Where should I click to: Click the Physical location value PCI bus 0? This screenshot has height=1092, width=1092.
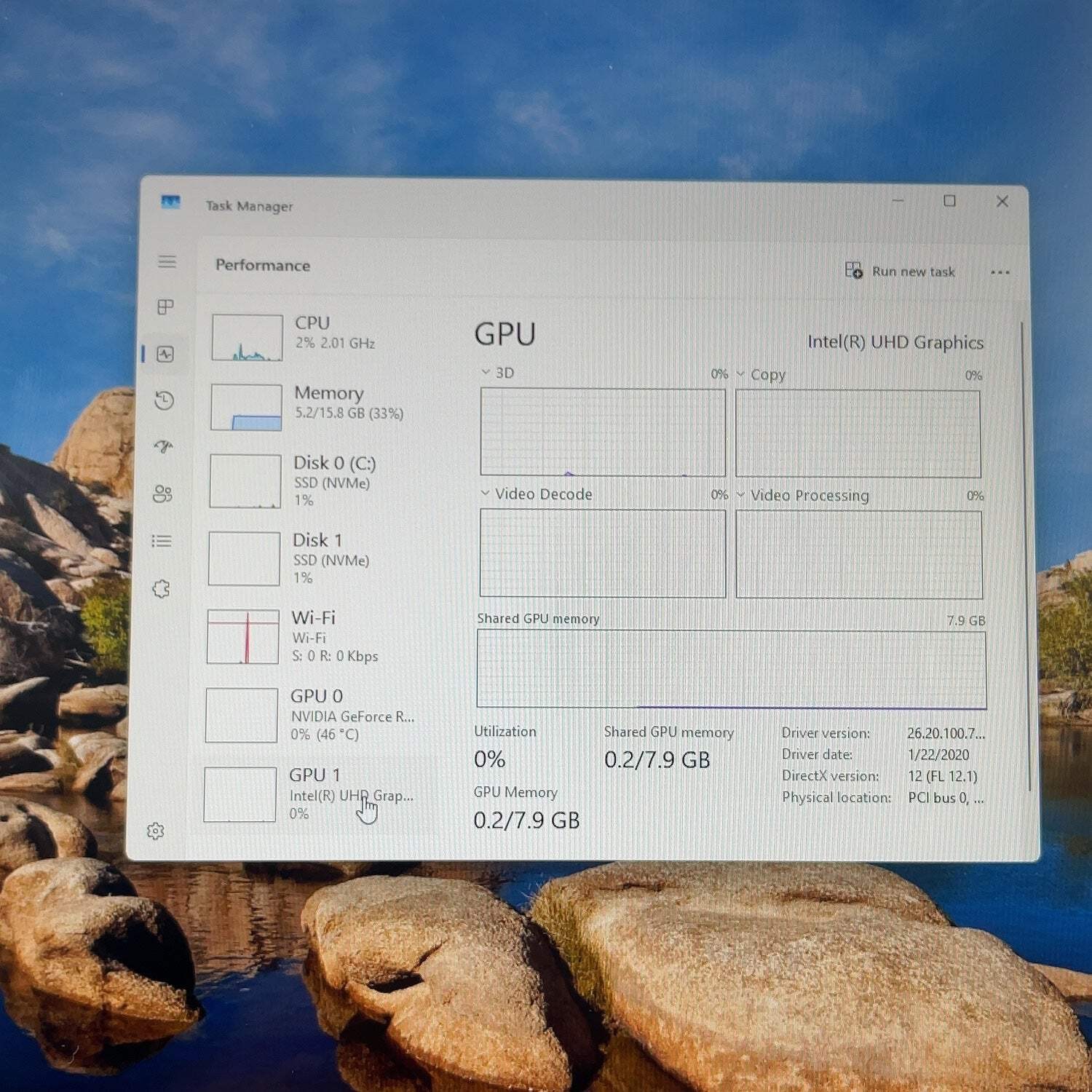tap(946, 798)
